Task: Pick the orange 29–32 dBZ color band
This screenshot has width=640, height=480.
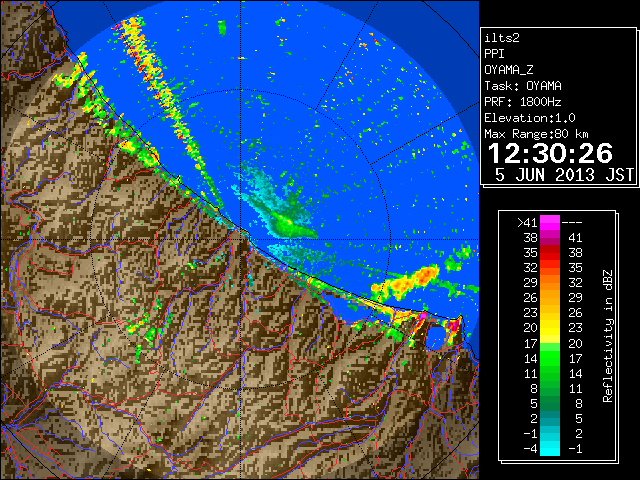Action: tap(550, 283)
